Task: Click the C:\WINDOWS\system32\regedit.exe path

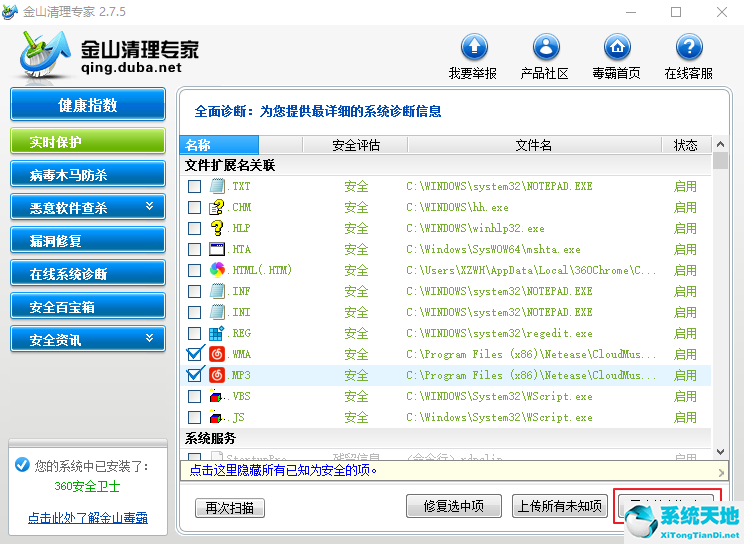Action: [499, 333]
